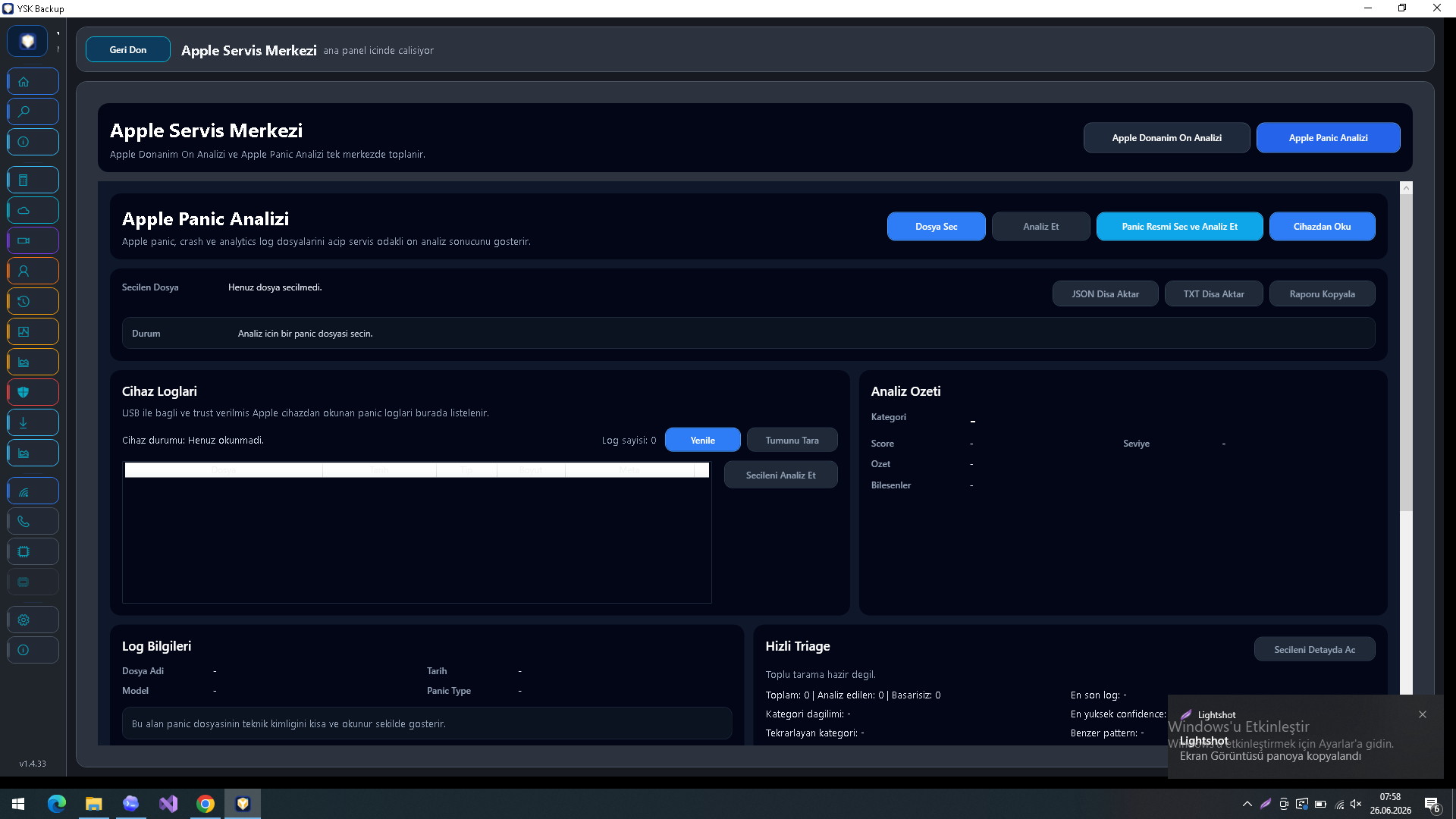This screenshot has height=819, width=1456.
Task: Open the Windows Start menu
Action: 18,804
